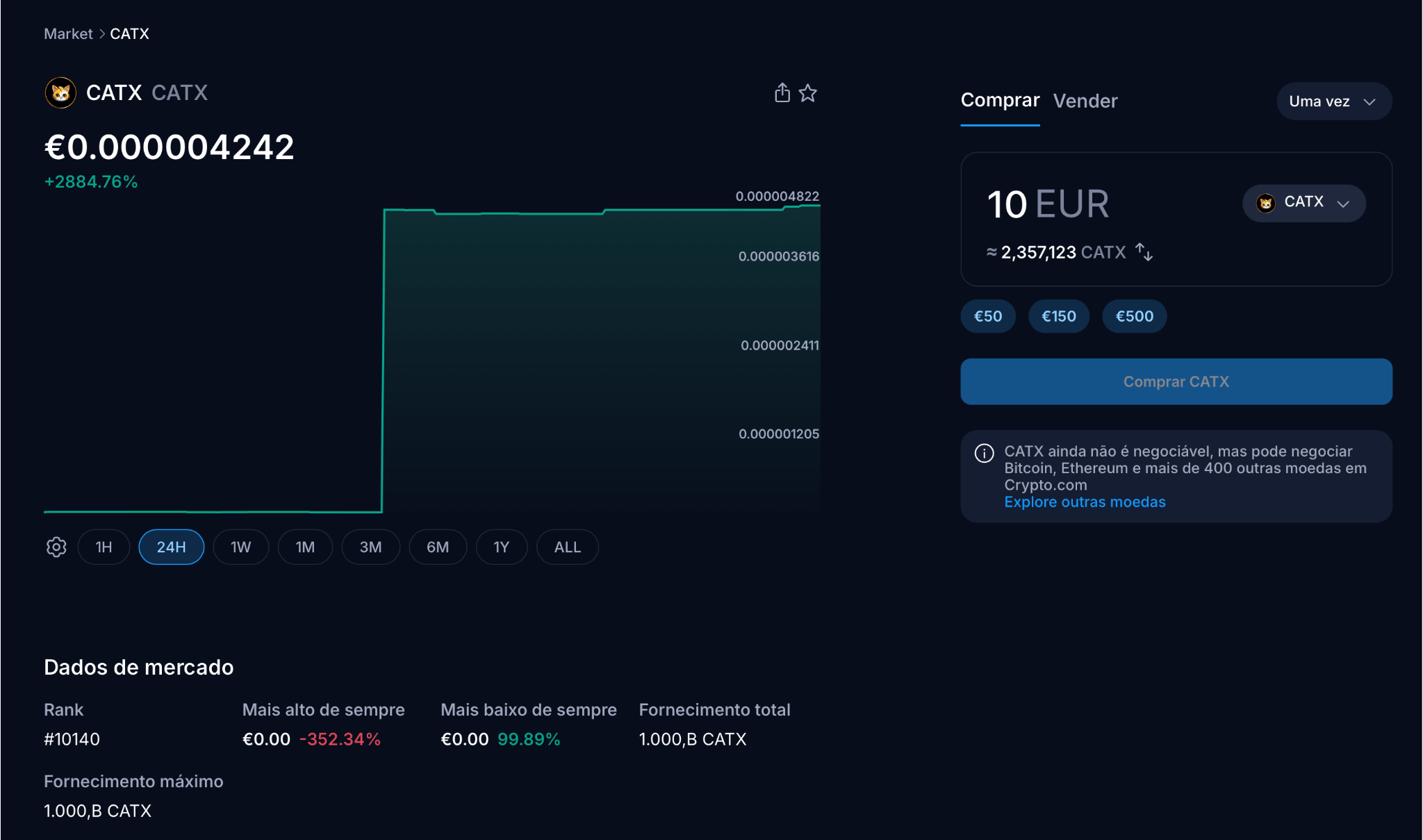The width and height of the screenshot is (1423, 840).
Task: Switch to the Vender tab
Action: point(1085,101)
